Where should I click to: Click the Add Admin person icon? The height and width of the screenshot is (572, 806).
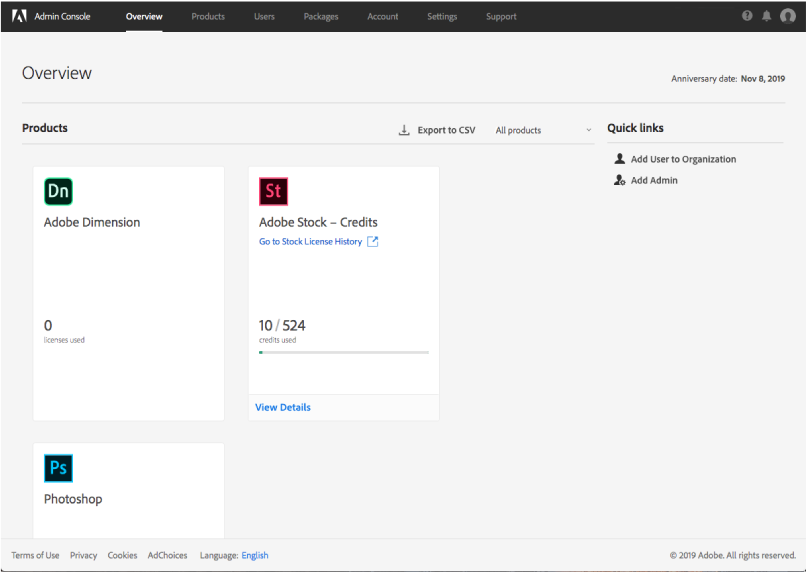click(620, 180)
